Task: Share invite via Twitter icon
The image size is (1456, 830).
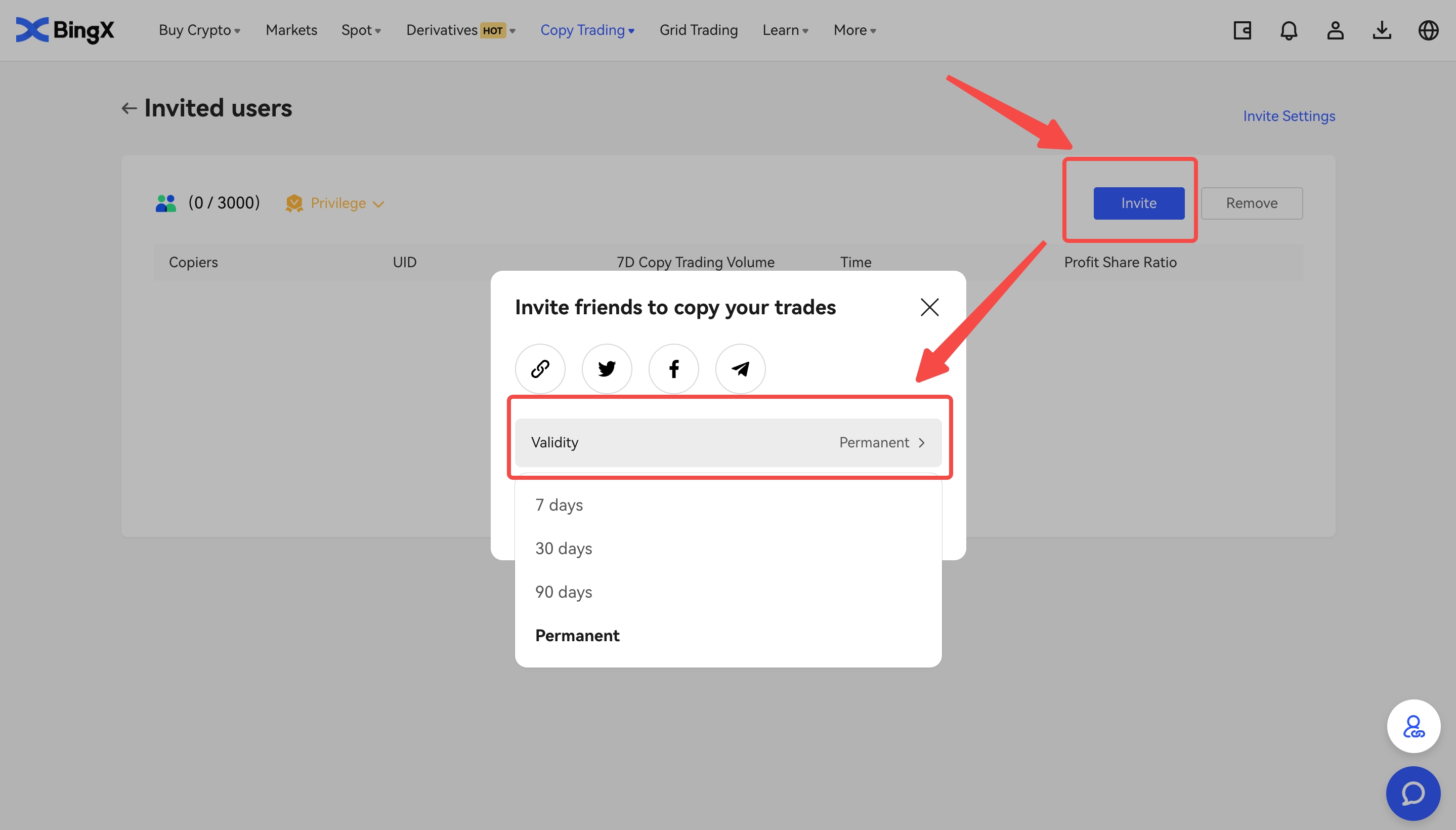Action: pyautogui.click(x=607, y=369)
